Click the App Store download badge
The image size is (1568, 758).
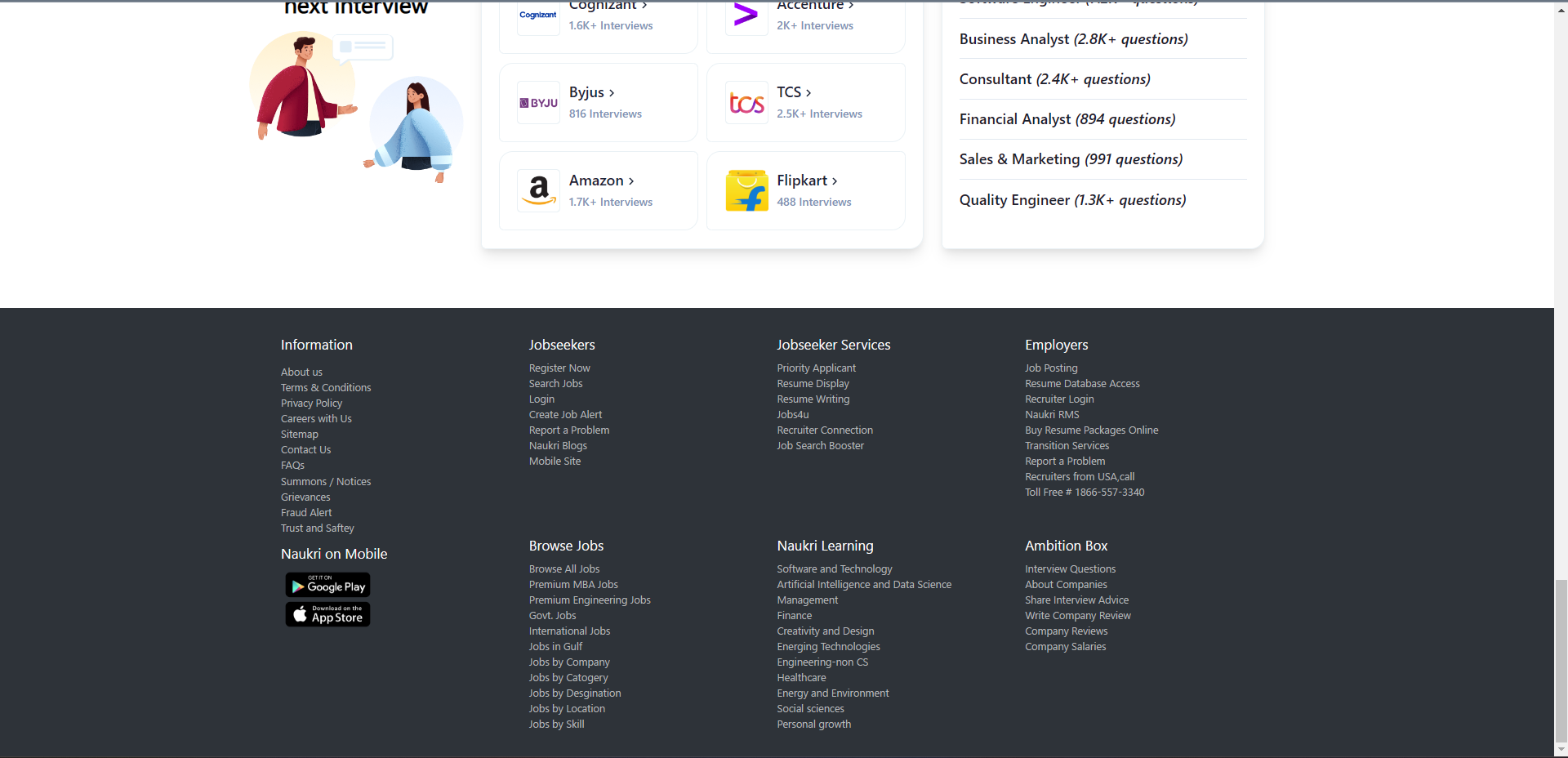pos(327,614)
